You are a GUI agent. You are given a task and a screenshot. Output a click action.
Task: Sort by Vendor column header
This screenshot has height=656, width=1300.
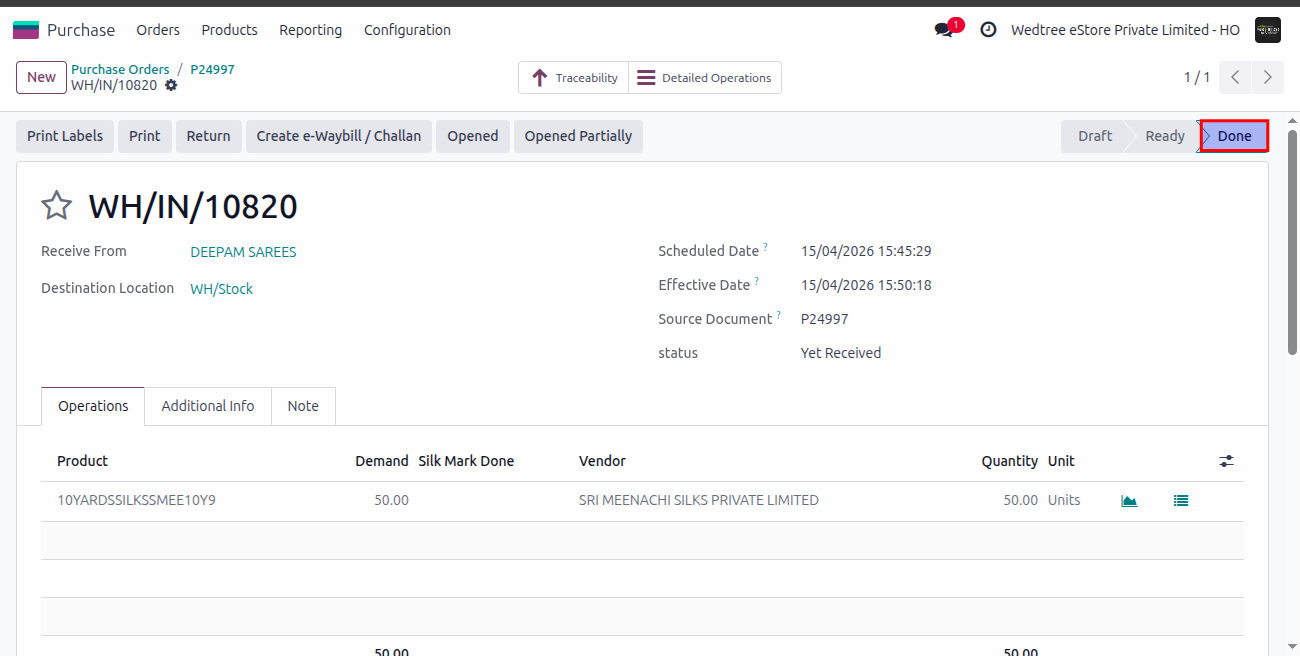[602, 461]
